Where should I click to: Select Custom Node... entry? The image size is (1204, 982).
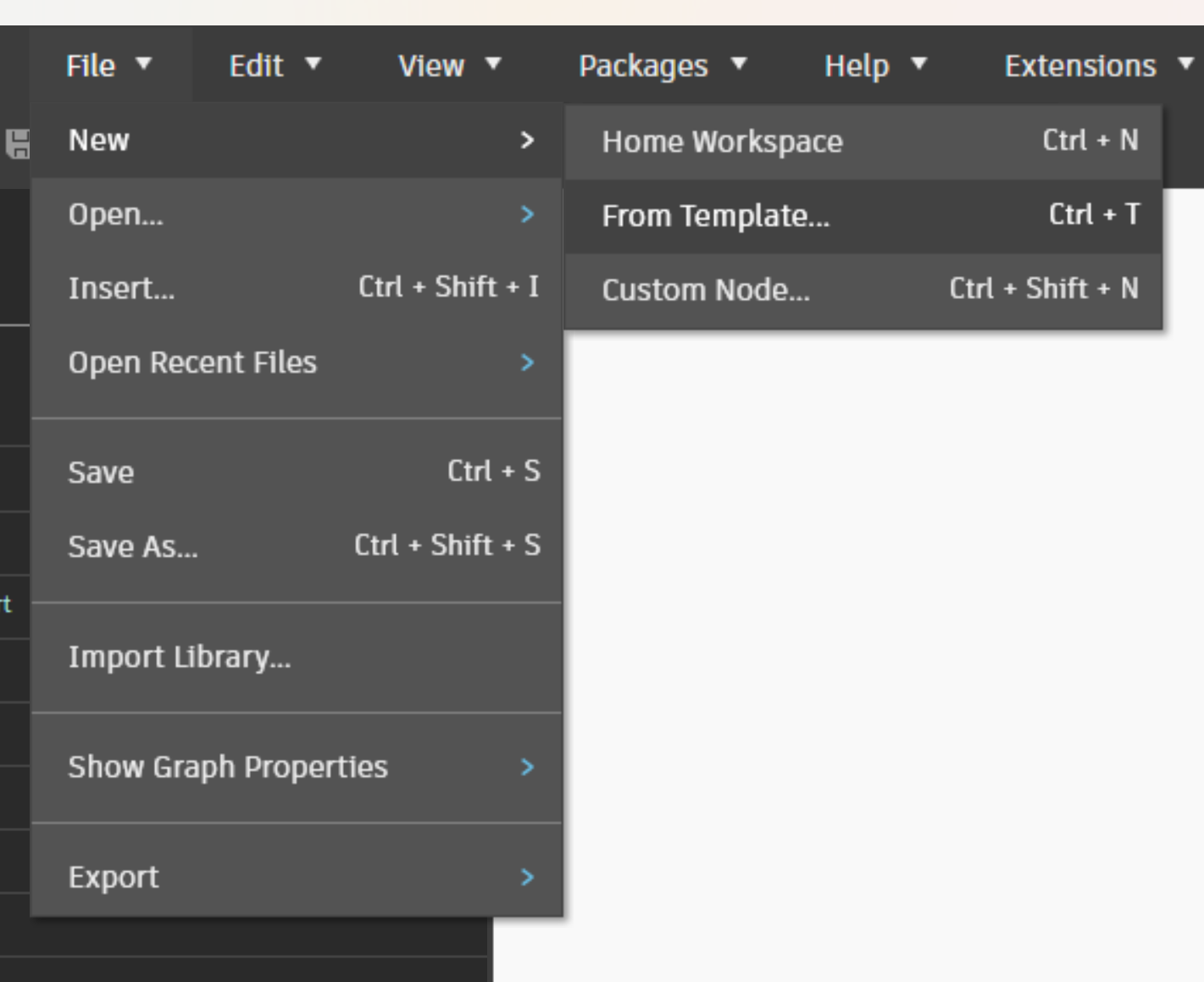pos(863,290)
